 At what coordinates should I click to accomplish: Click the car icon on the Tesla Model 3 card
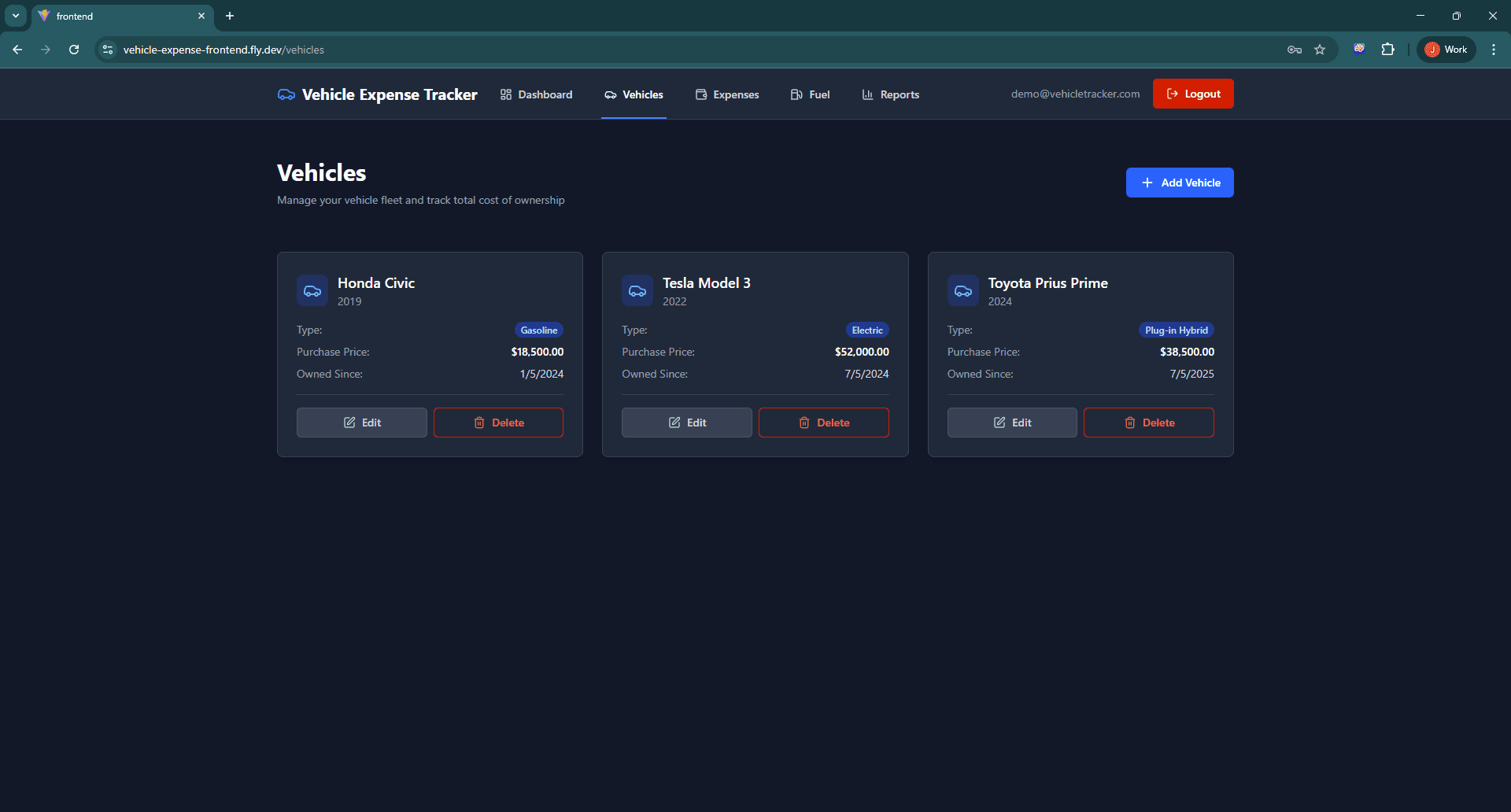(637, 290)
